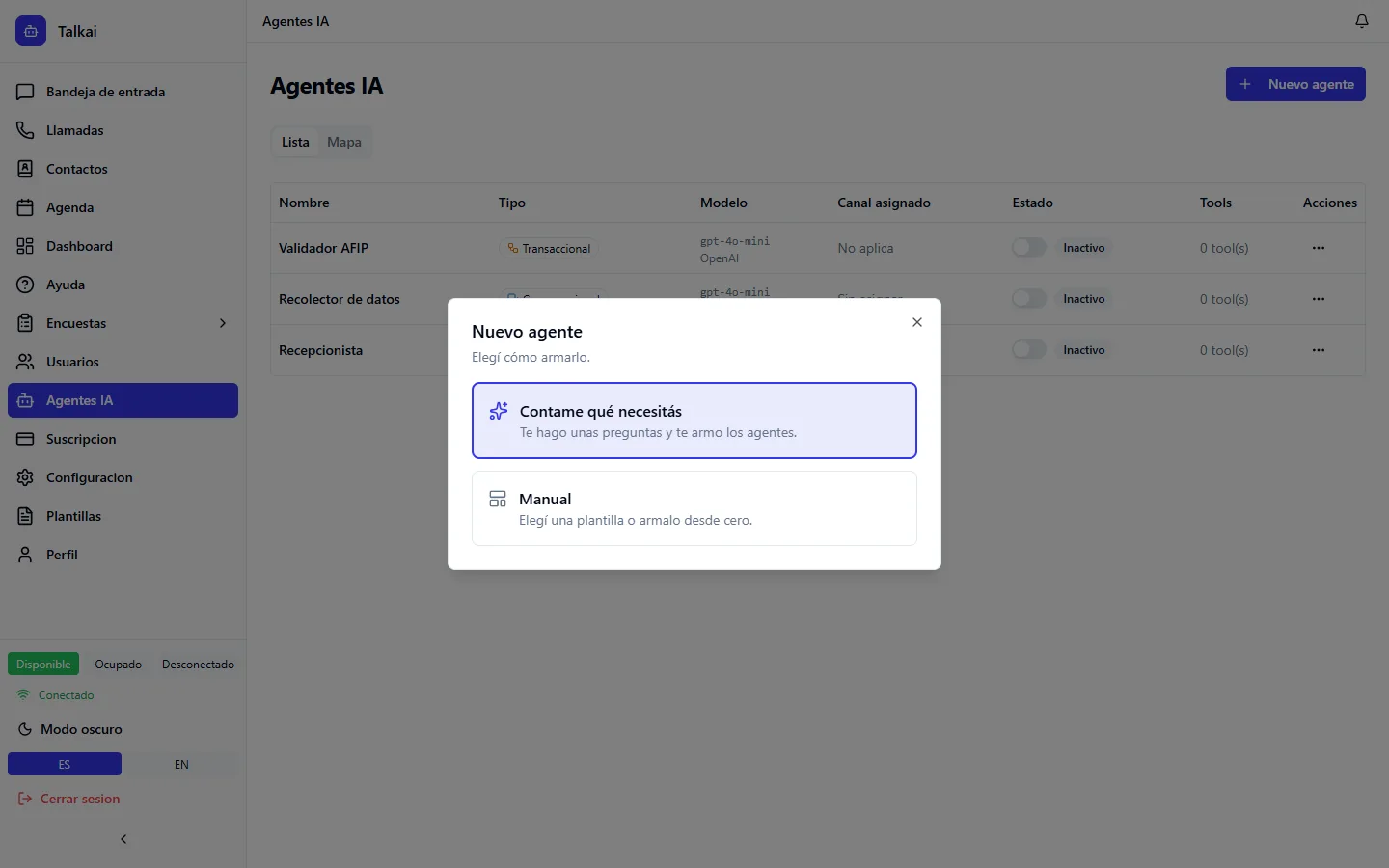Toggle the Recolector de datos status switch
This screenshot has height=868, width=1389.
point(1029,299)
